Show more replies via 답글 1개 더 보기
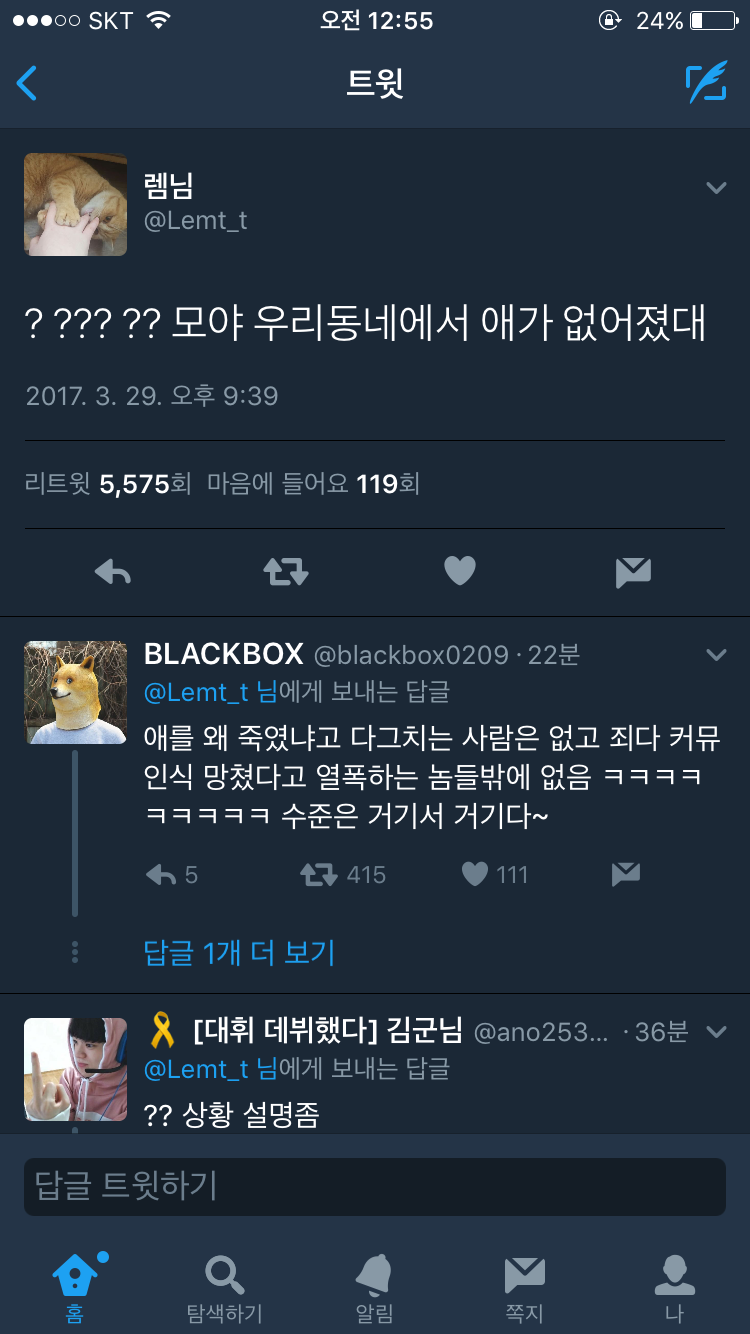 [239, 952]
